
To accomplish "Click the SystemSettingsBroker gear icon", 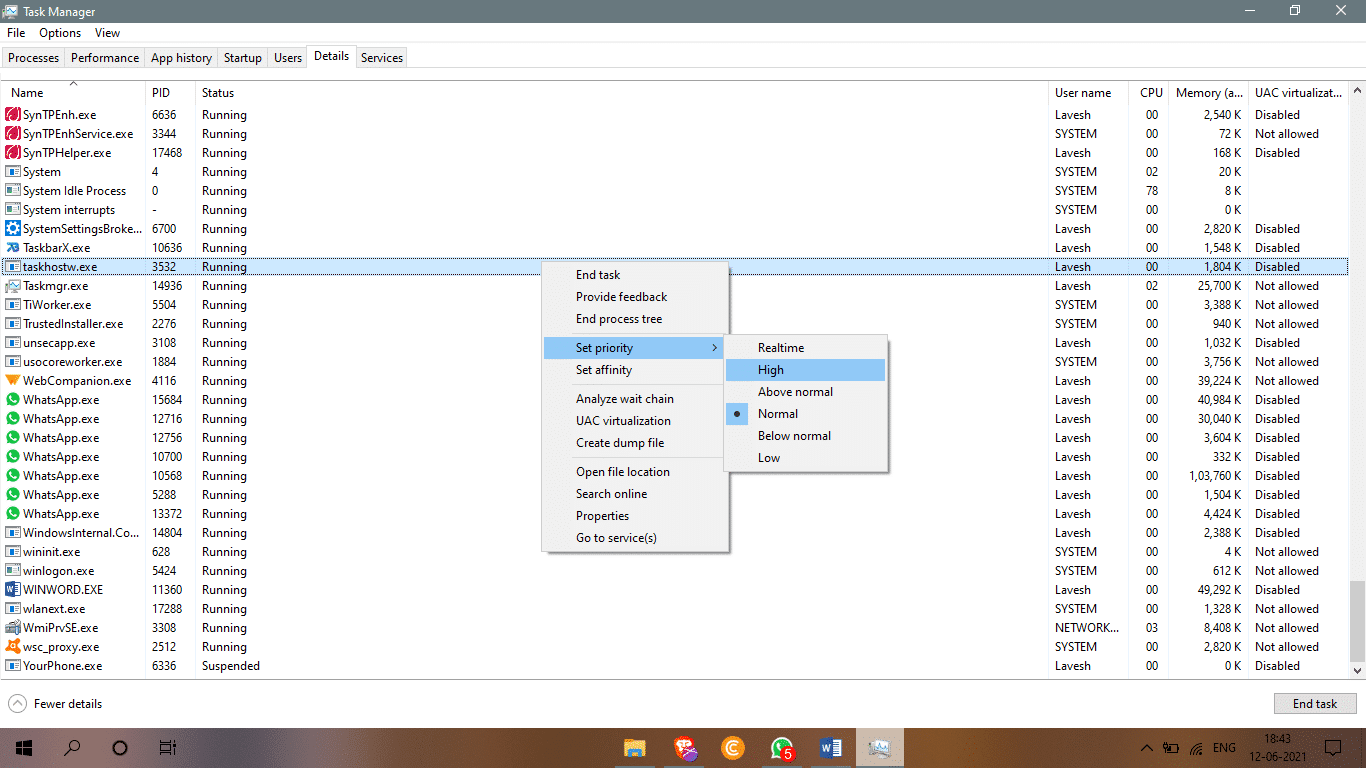I will 13,229.
